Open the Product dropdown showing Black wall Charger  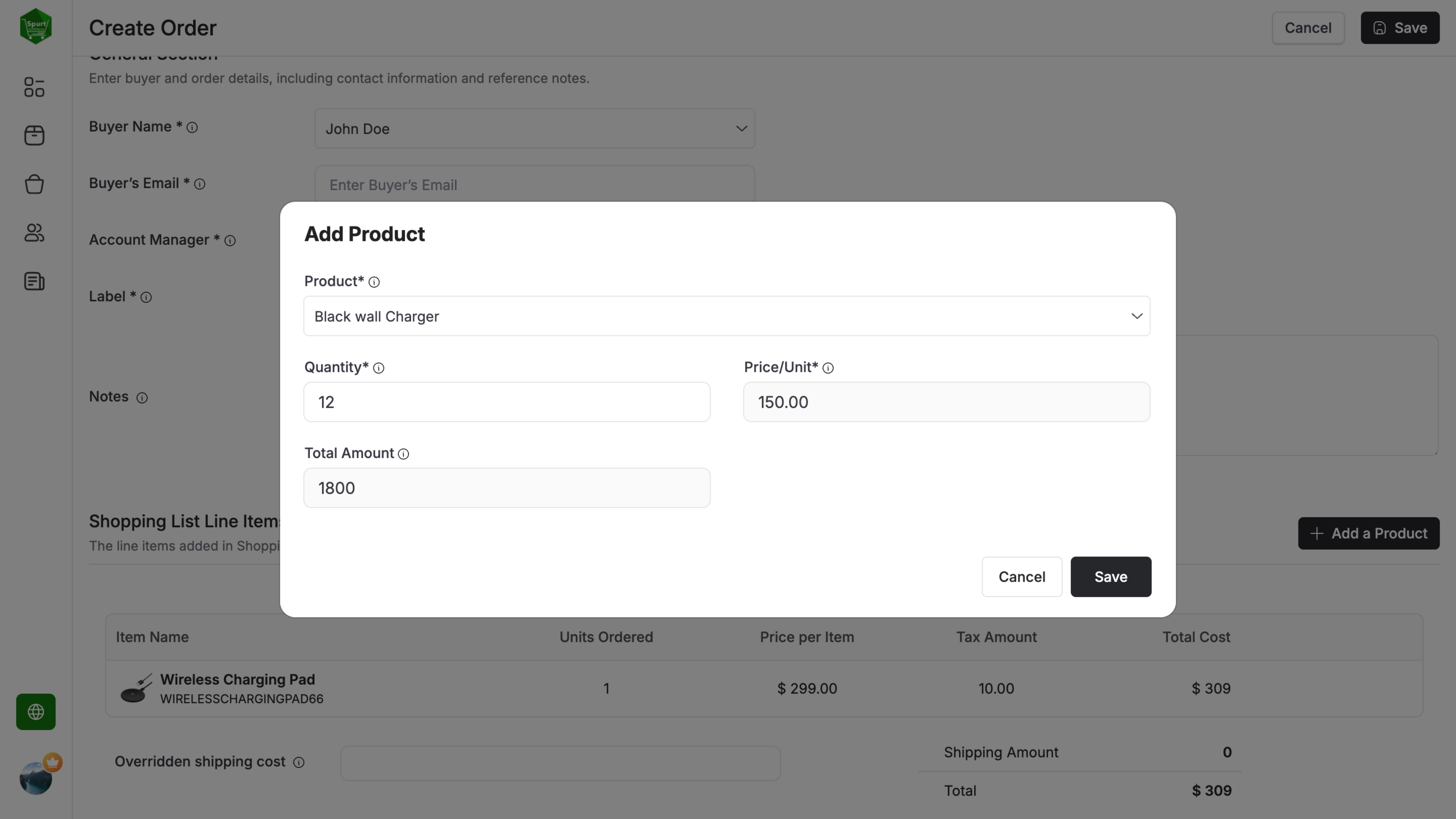tap(726, 316)
